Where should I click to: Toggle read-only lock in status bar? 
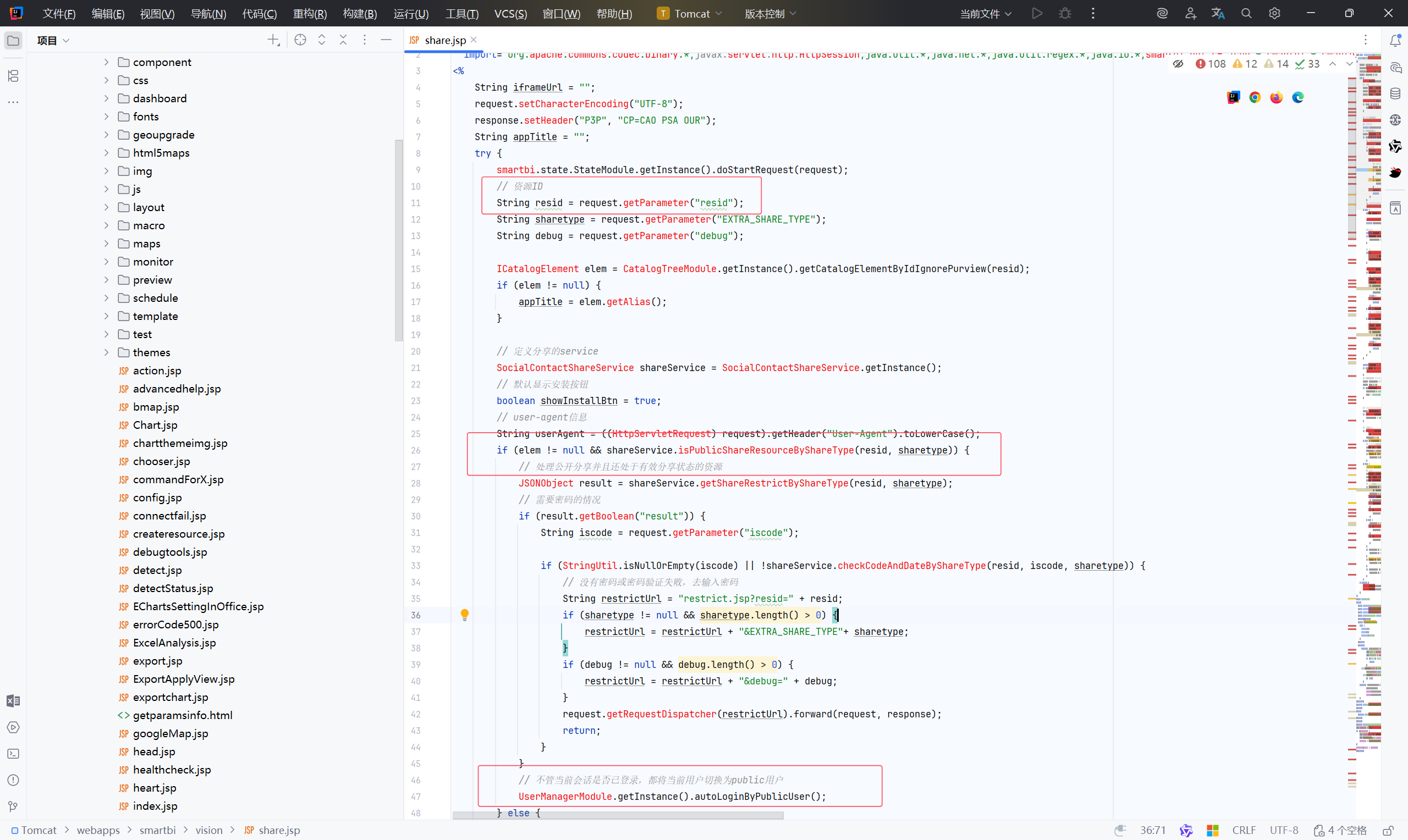pos(1388,830)
